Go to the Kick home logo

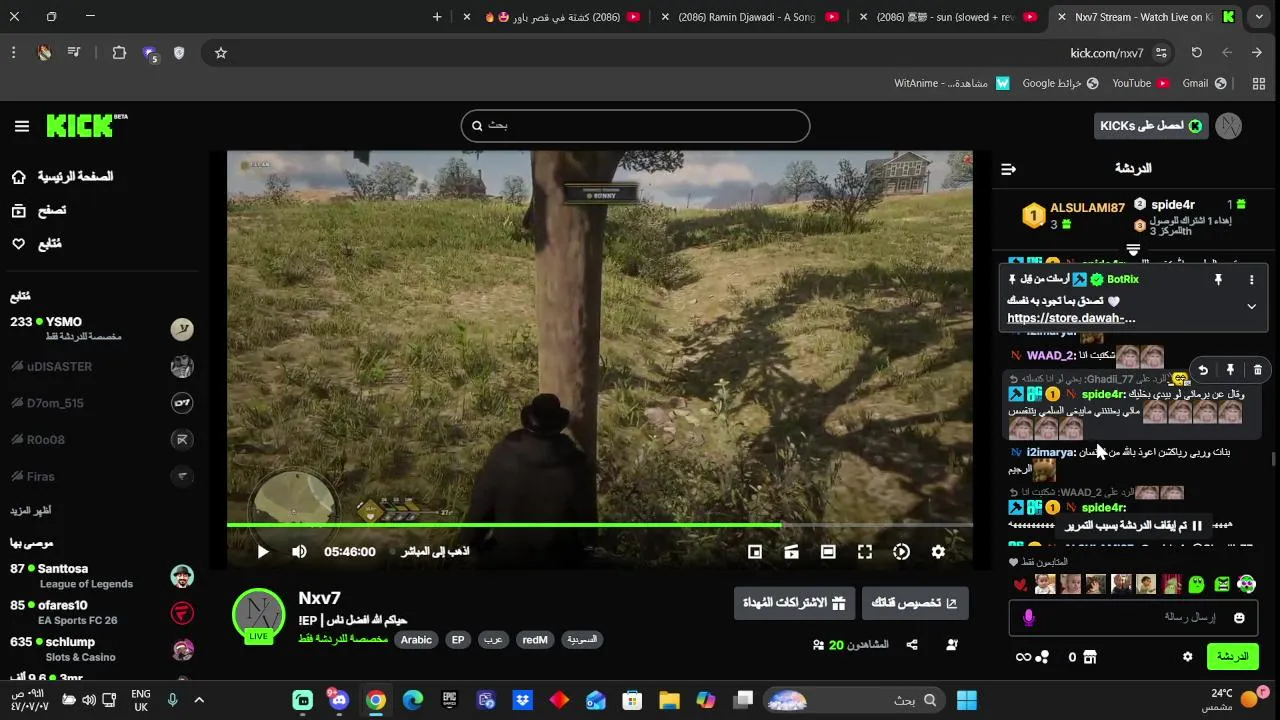click(x=86, y=125)
